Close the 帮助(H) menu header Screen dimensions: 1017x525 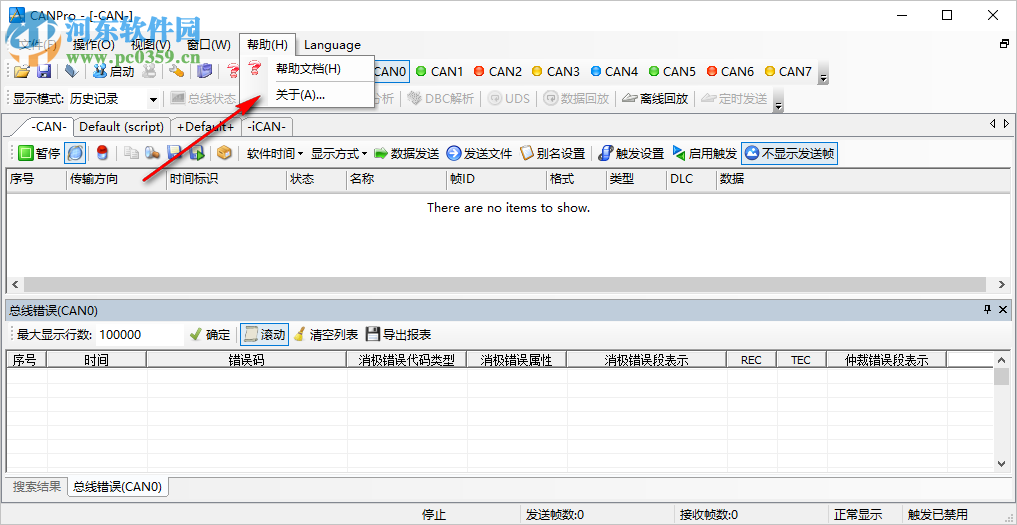click(x=267, y=45)
